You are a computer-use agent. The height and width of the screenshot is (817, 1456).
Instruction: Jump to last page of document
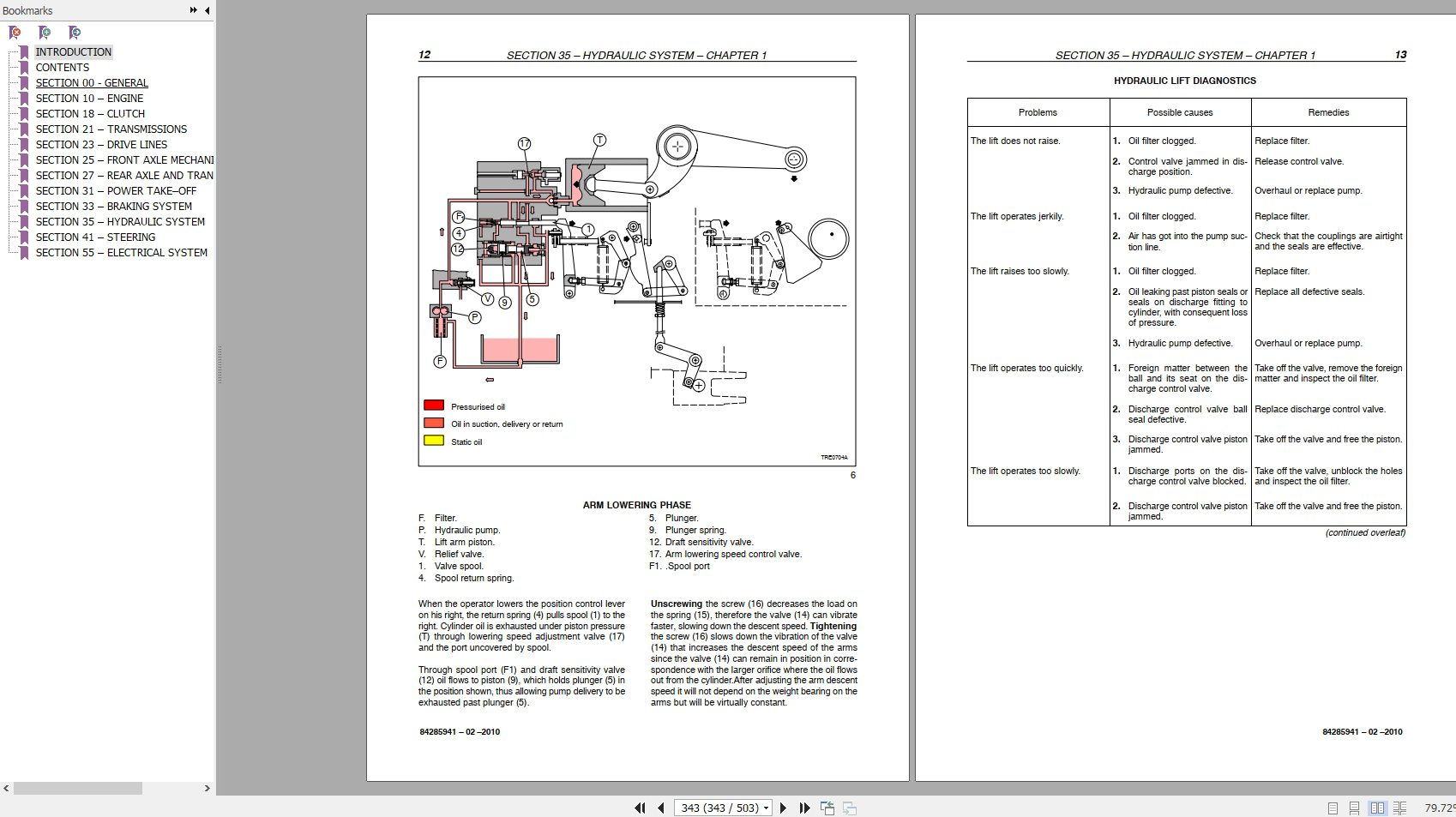coord(803,807)
